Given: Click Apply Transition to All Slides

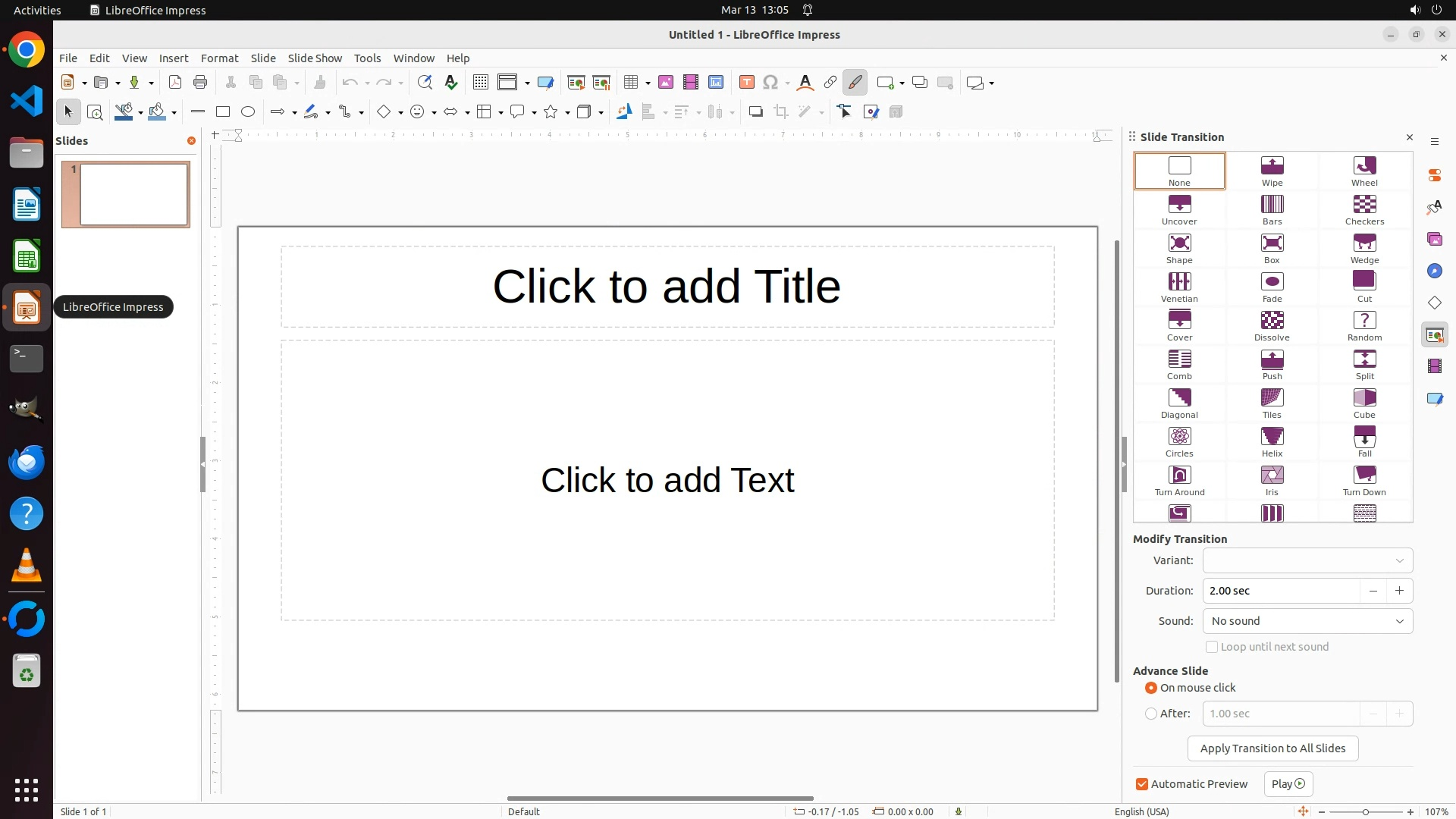Looking at the screenshot, I should pyautogui.click(x=1272, y=748).
